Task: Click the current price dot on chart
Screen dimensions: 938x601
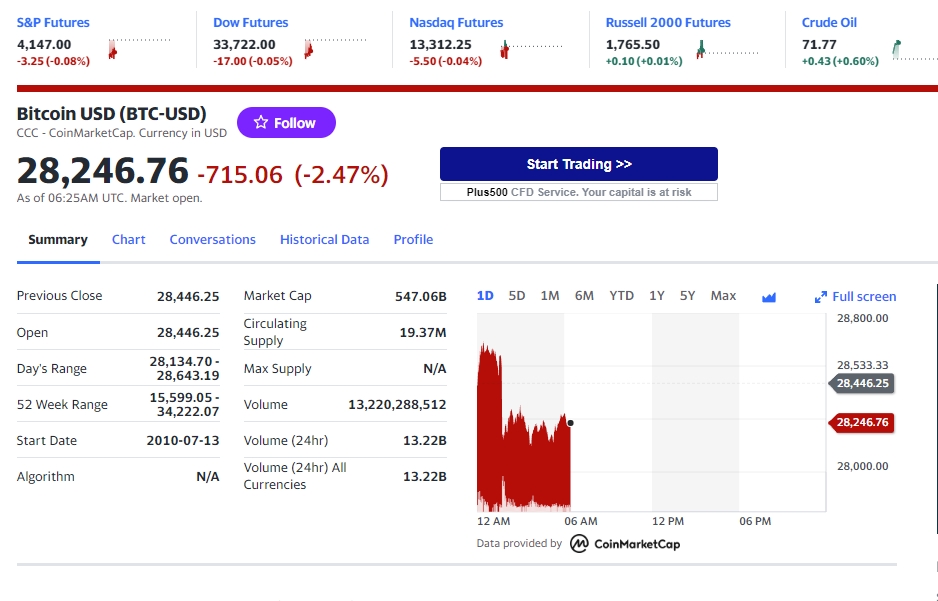Action: tap(570, 423)
